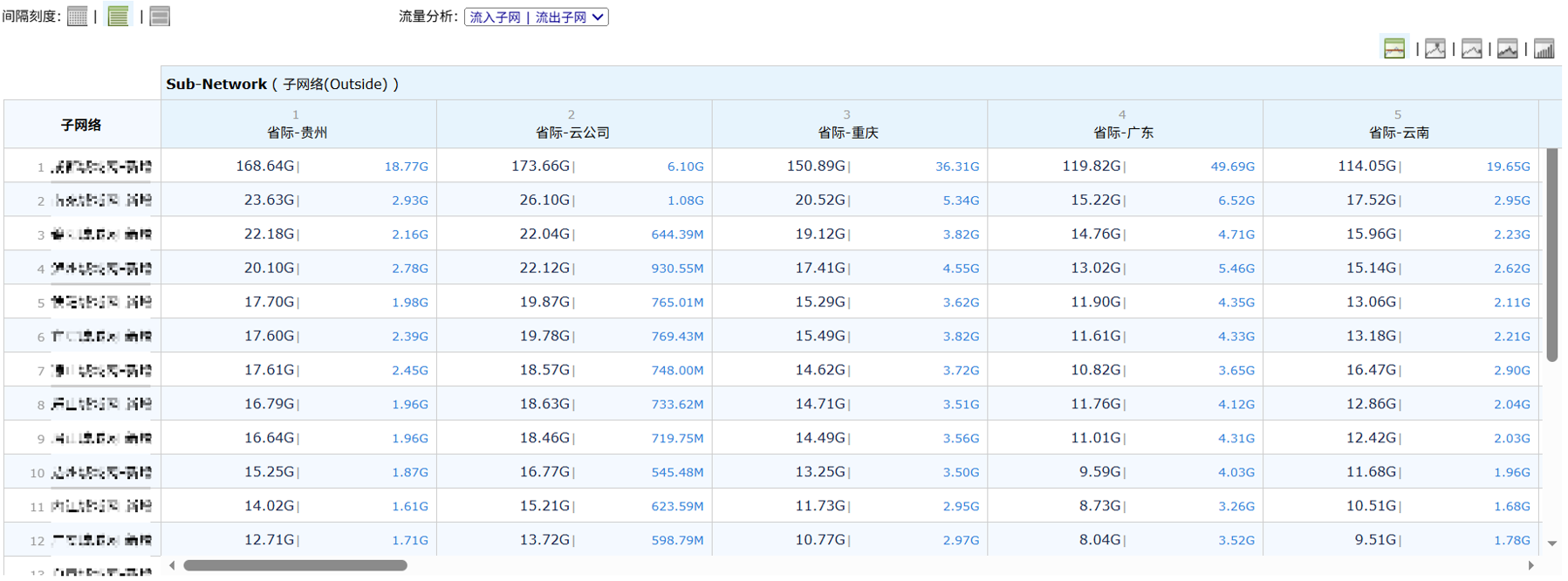Screen dimensions: 1568x581
Task: Select the green medium-row interval scale icon
Action: (118, 17)
